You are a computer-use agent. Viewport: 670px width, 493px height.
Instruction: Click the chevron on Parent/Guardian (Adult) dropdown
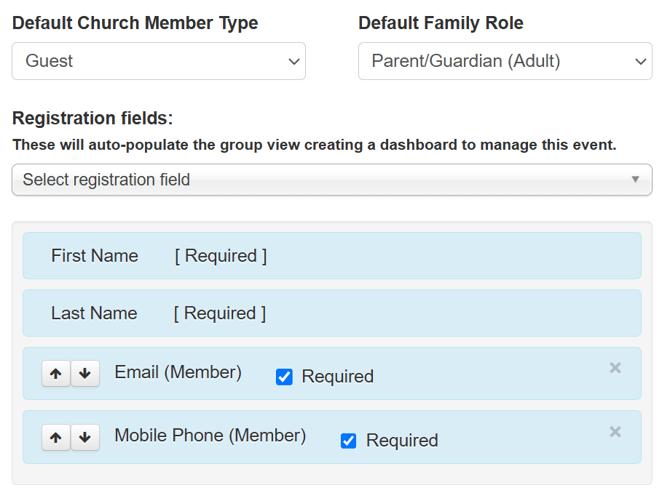tap(641, 62)
